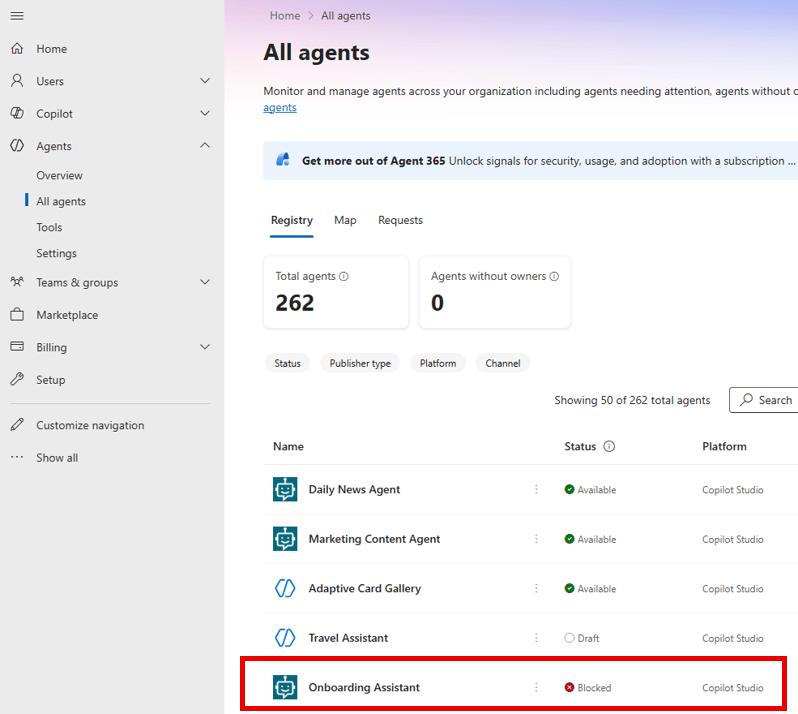This screenshot has height=714, width=798.
Task: Open the Channel filter dropdown
Action: pos(503,363)
